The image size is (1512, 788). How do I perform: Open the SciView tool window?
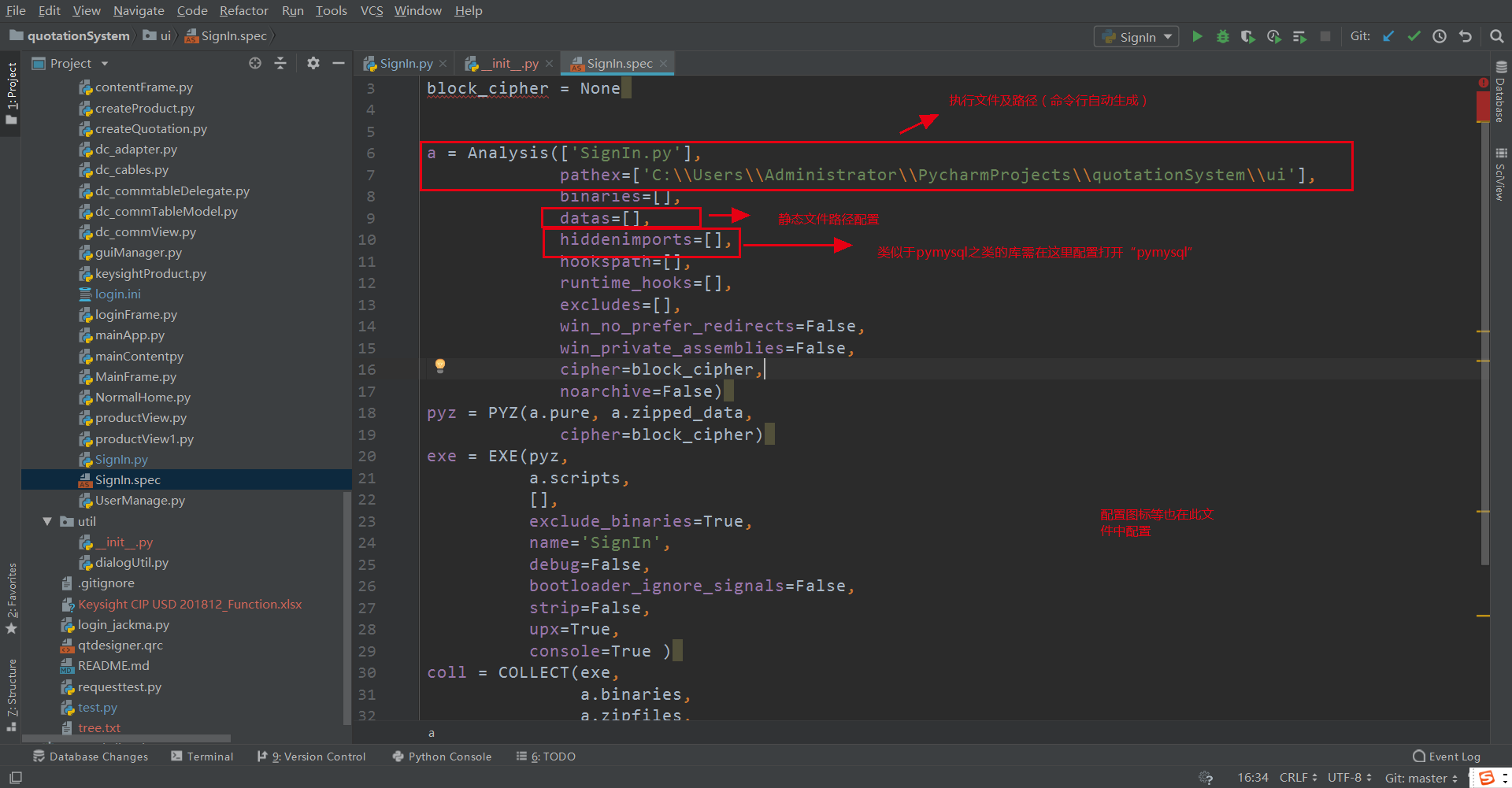point(1501,175)
